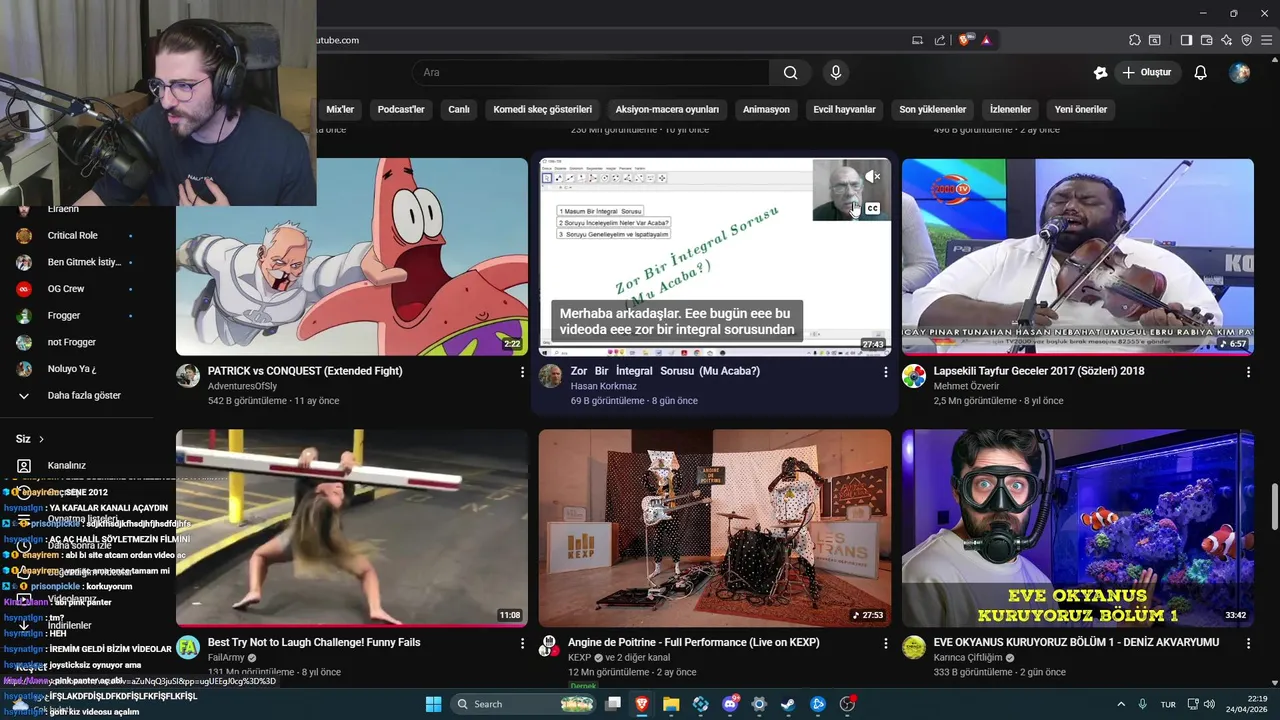Screen dimensions: 1280x720
Task: Open the YouTube notifications bell
Action: click(x=1201, y=72)
